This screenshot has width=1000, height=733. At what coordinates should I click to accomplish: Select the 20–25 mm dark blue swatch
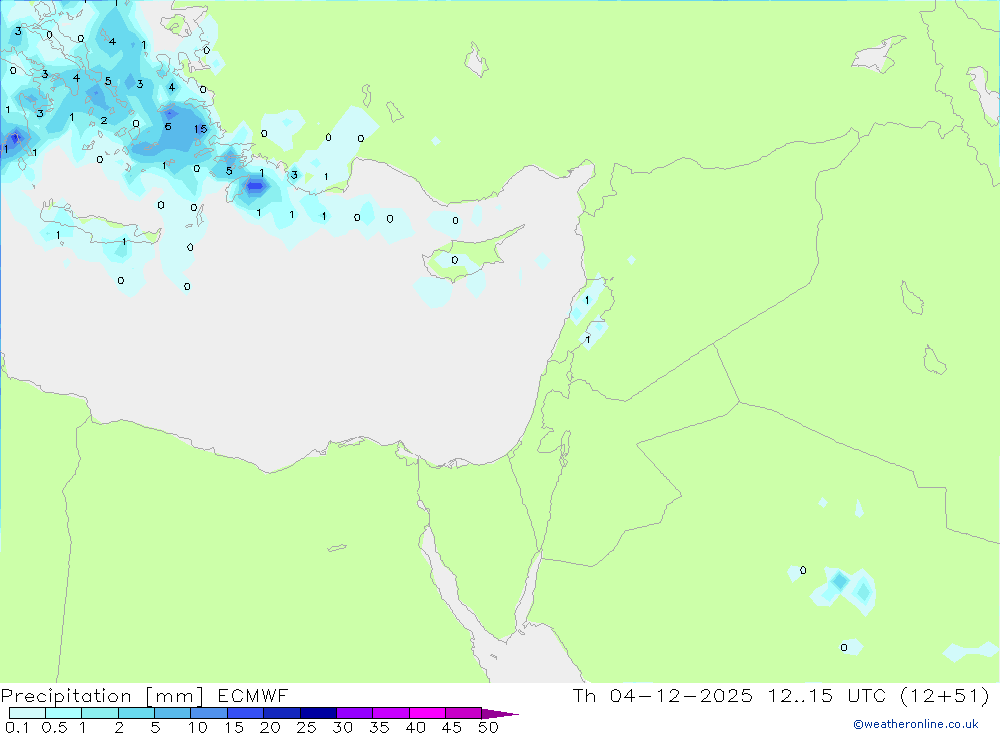(281, 713)
